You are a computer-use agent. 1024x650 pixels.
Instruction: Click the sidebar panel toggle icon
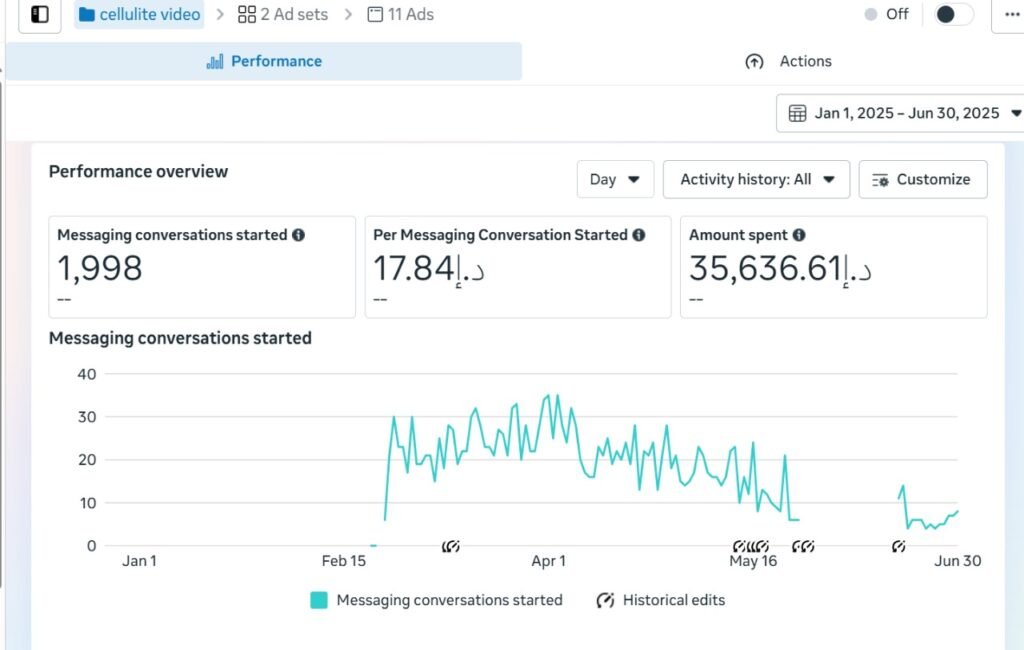tap(40, 14)
